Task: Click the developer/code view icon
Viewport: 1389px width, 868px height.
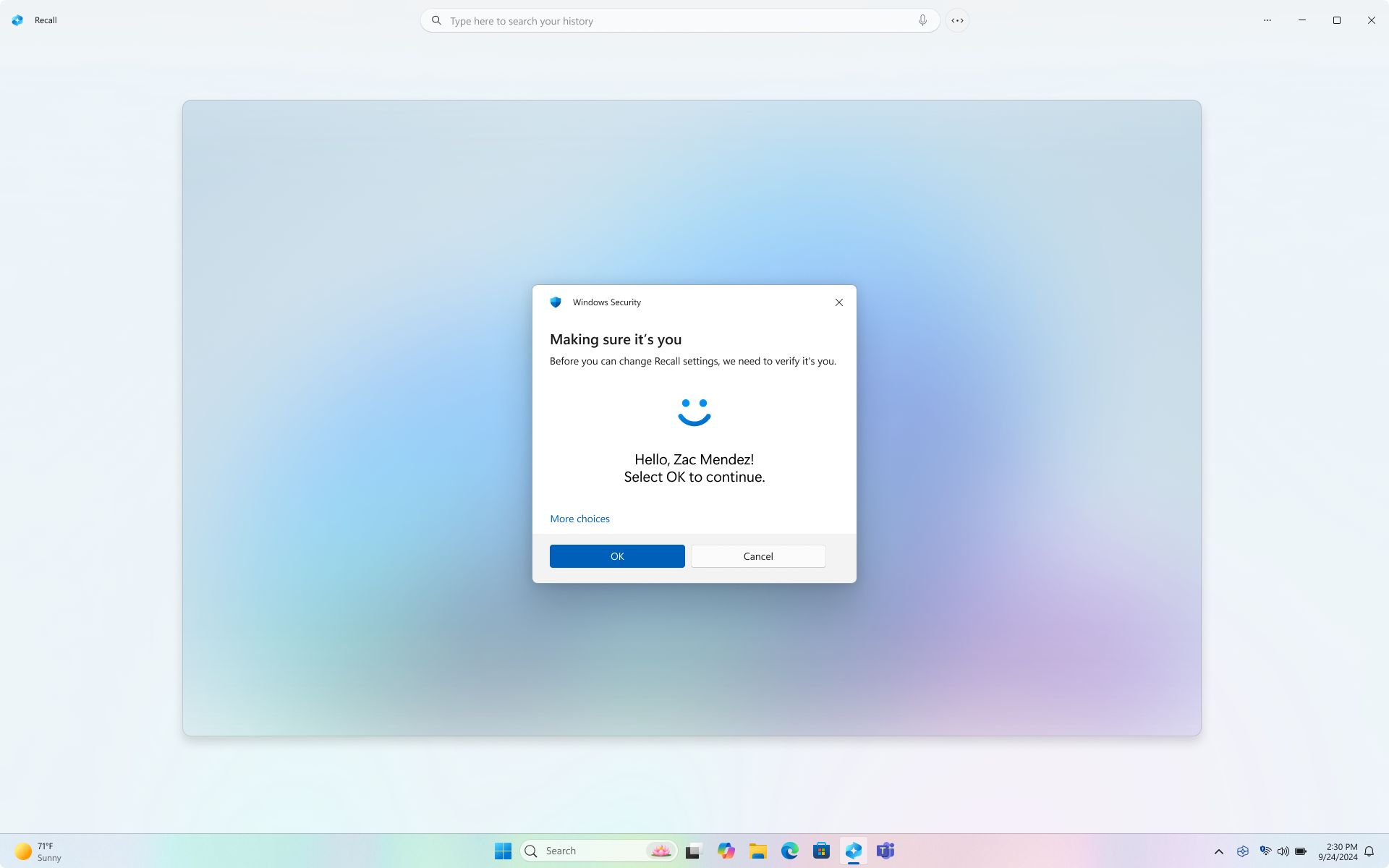Action: [x=958, y=20]
